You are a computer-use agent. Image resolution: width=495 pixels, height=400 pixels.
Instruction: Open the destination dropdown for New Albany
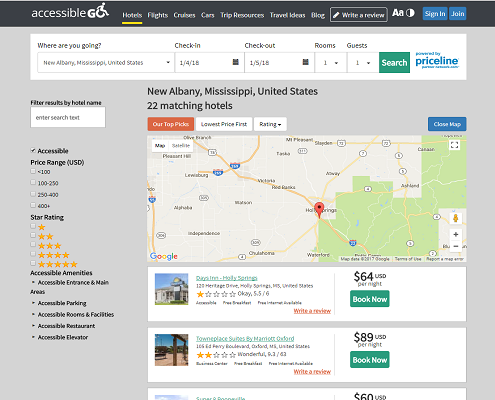(106, 62)
